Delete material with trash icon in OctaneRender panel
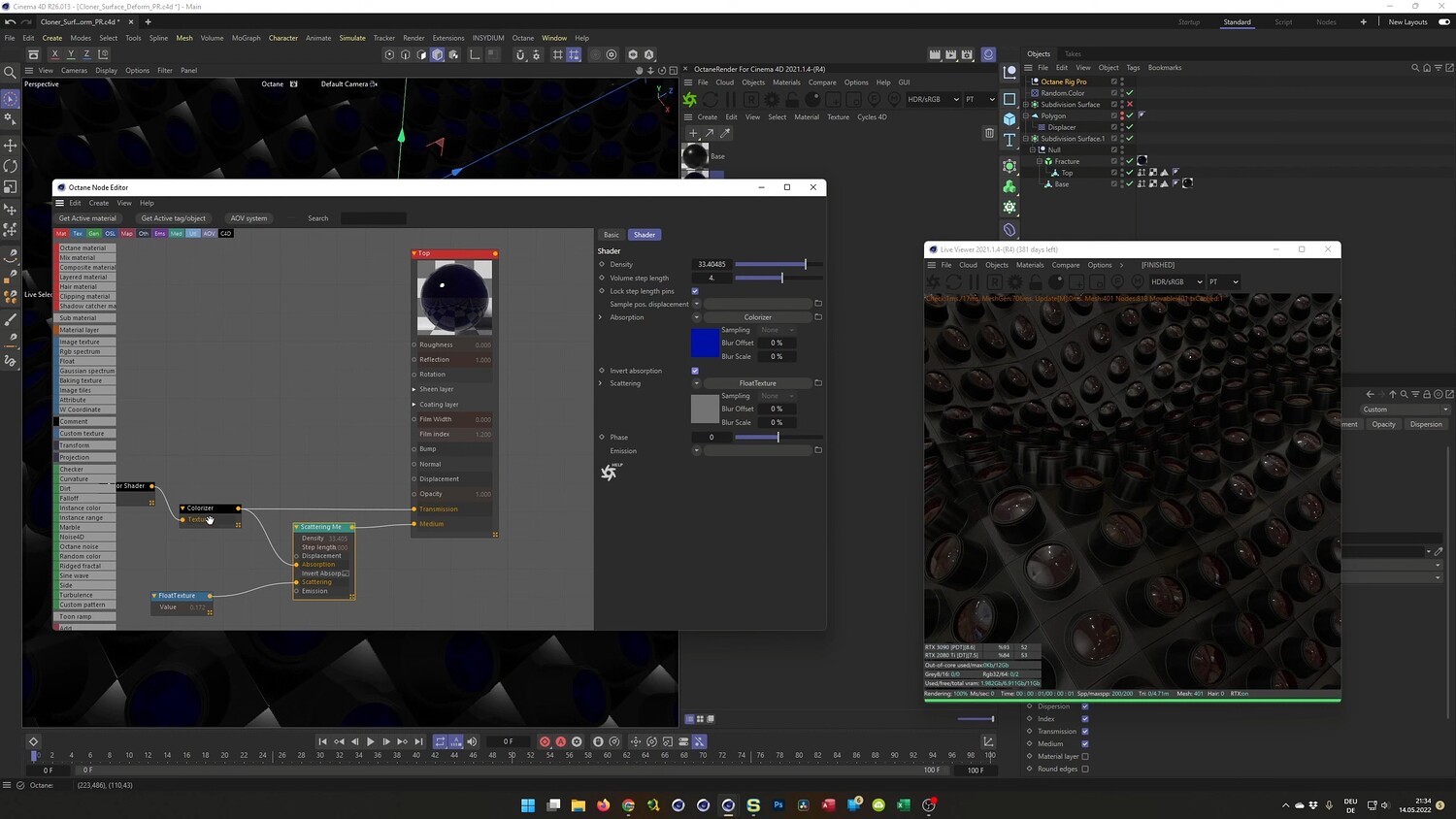The height and width of the screenshot is (819, 1456). (x=989, y=133)
